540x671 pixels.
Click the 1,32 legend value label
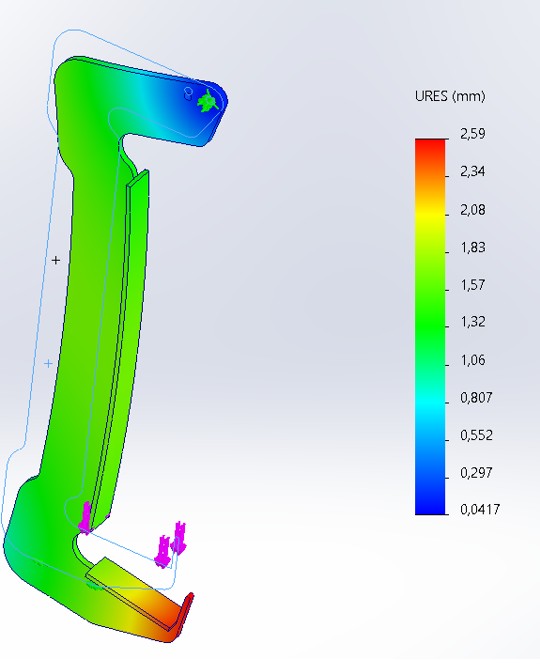472,322
